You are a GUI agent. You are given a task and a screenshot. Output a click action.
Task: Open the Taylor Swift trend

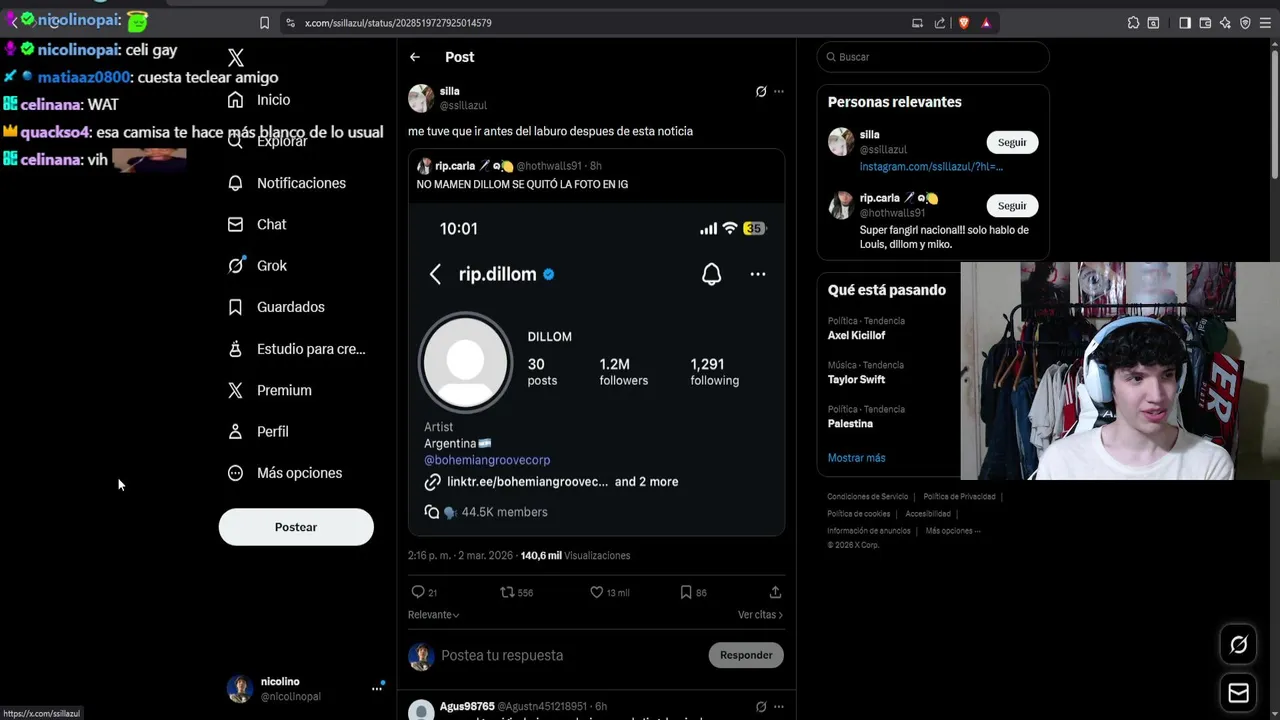856,380
